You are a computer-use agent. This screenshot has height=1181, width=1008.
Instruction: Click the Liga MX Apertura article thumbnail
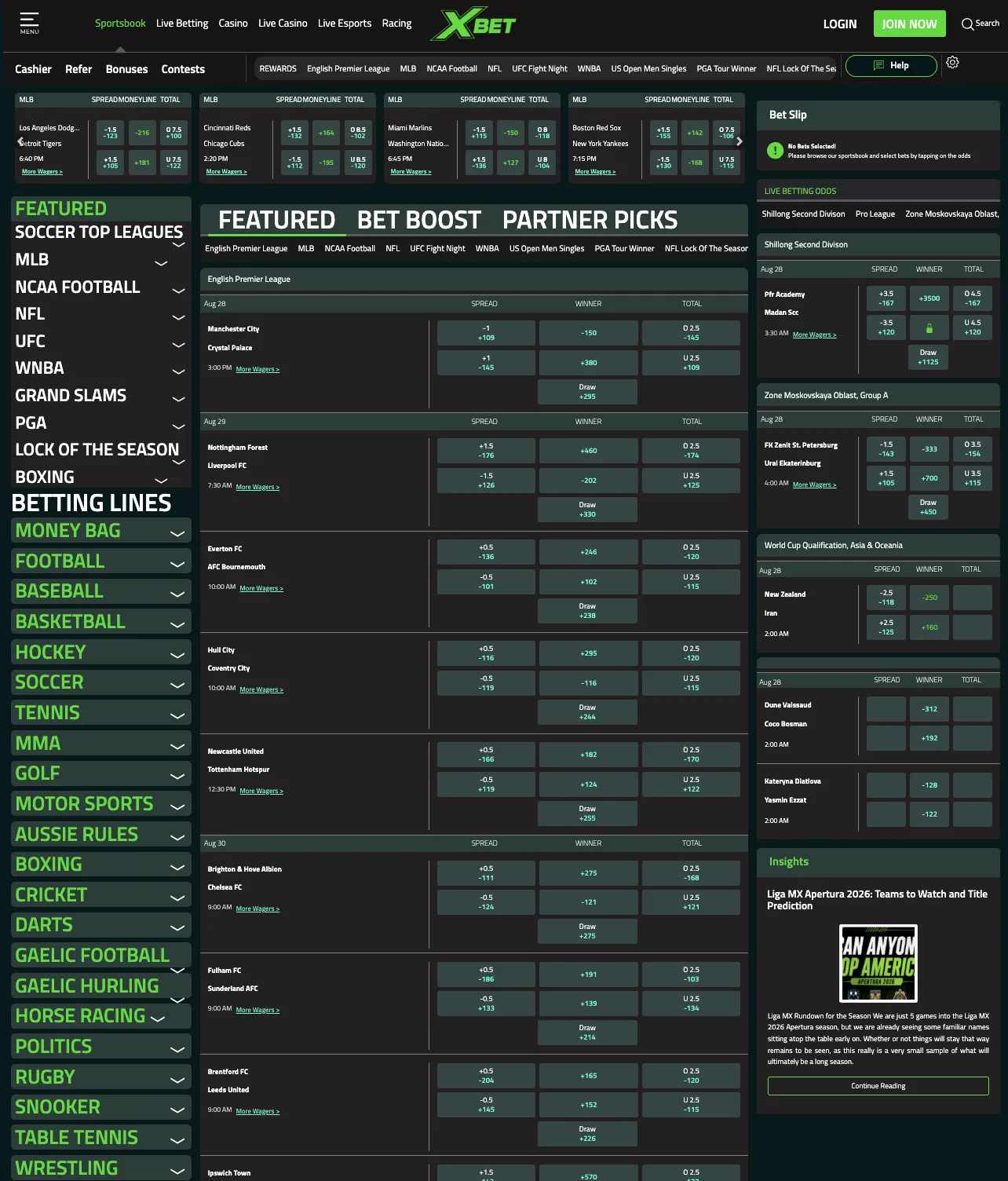pos(878,963)
